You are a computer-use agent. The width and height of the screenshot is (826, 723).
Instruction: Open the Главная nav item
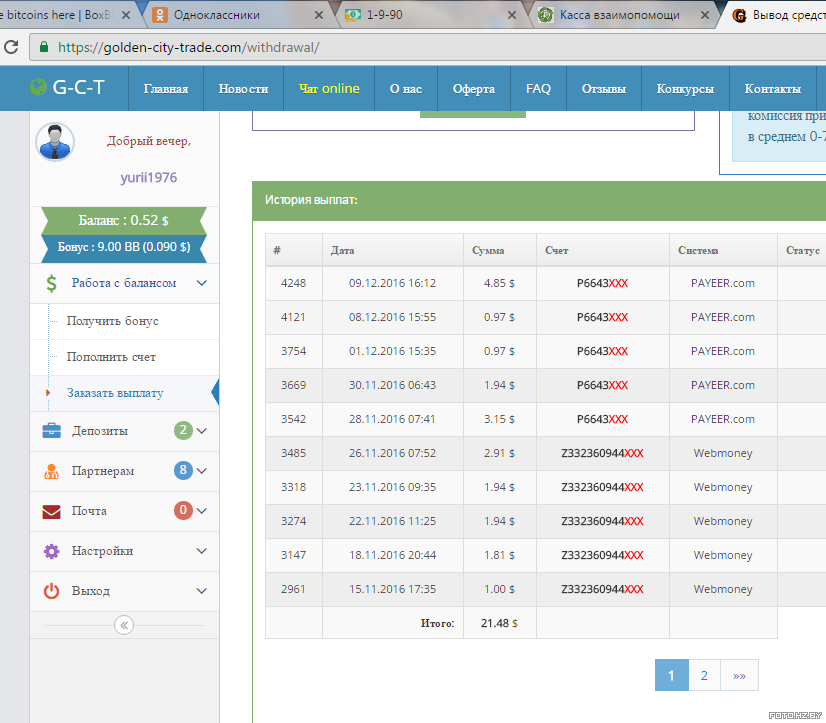click(166, 89)
